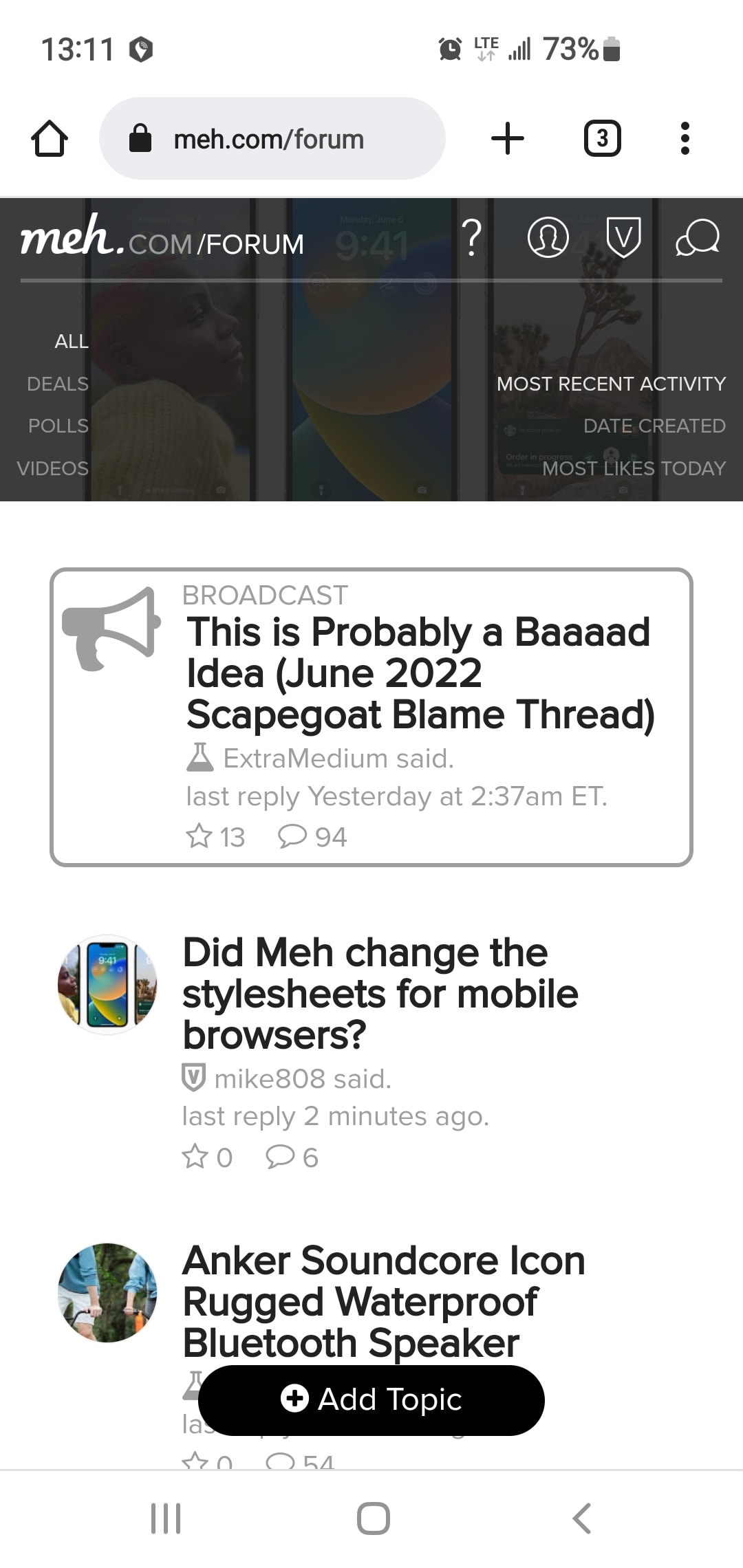Tap the VMP shield badge icon
Viewport: 743px width, 1568px height.
623,238
